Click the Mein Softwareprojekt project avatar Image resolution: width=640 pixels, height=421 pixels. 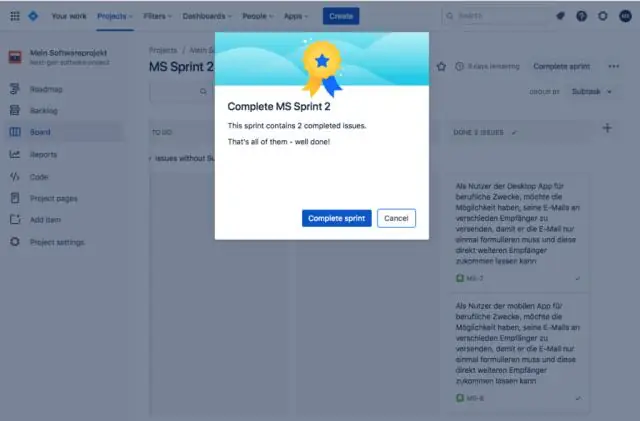pyautogui.click(x=16, y=57)
